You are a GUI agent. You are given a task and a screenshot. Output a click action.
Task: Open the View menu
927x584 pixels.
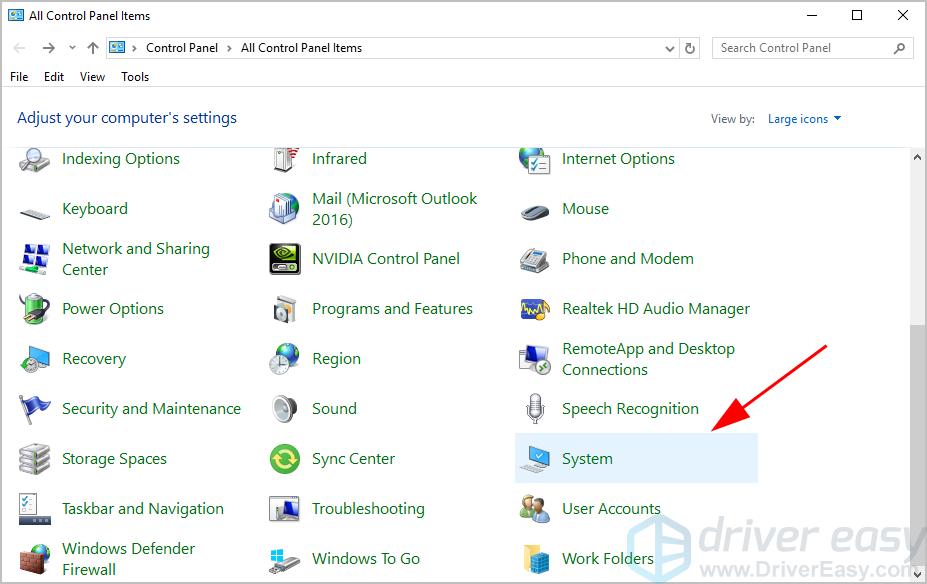click(x=92, y=77)
